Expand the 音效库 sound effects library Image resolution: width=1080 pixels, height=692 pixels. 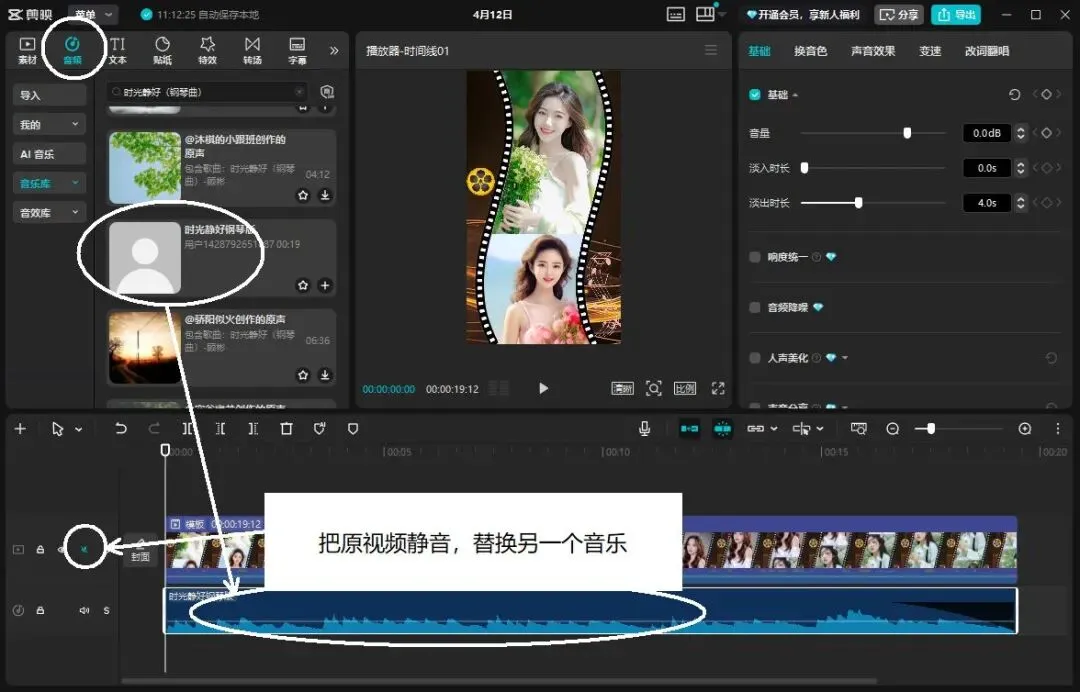49,213
